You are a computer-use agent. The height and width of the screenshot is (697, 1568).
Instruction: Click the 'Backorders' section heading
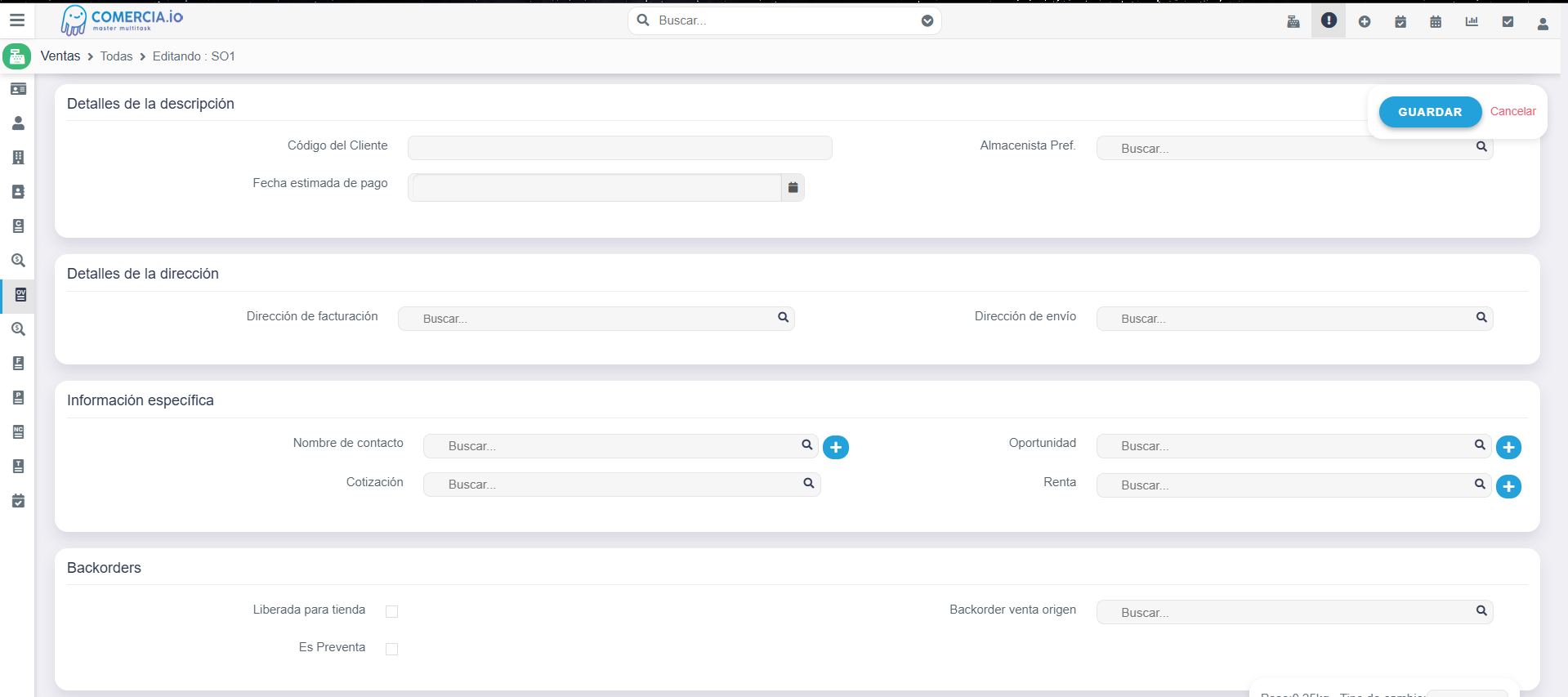click(x=104, y=568)
